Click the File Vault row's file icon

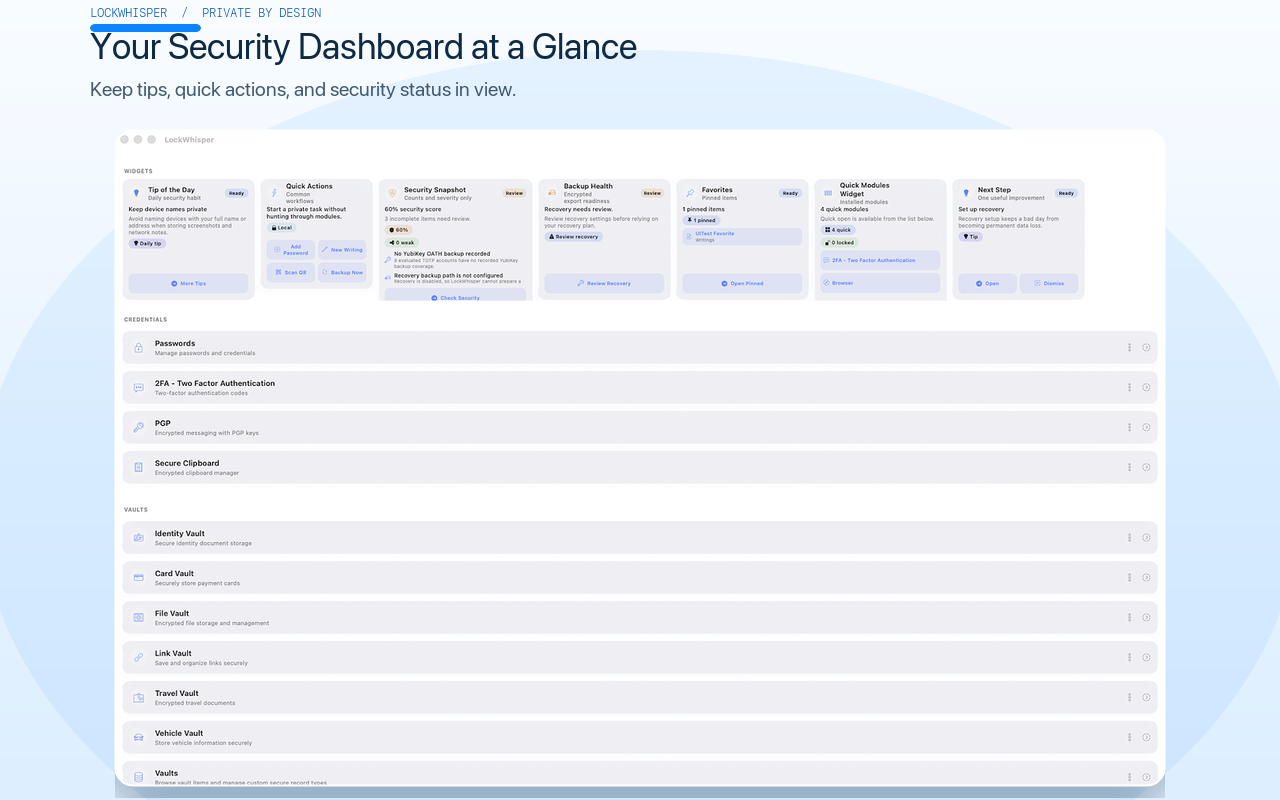[138, 617]
